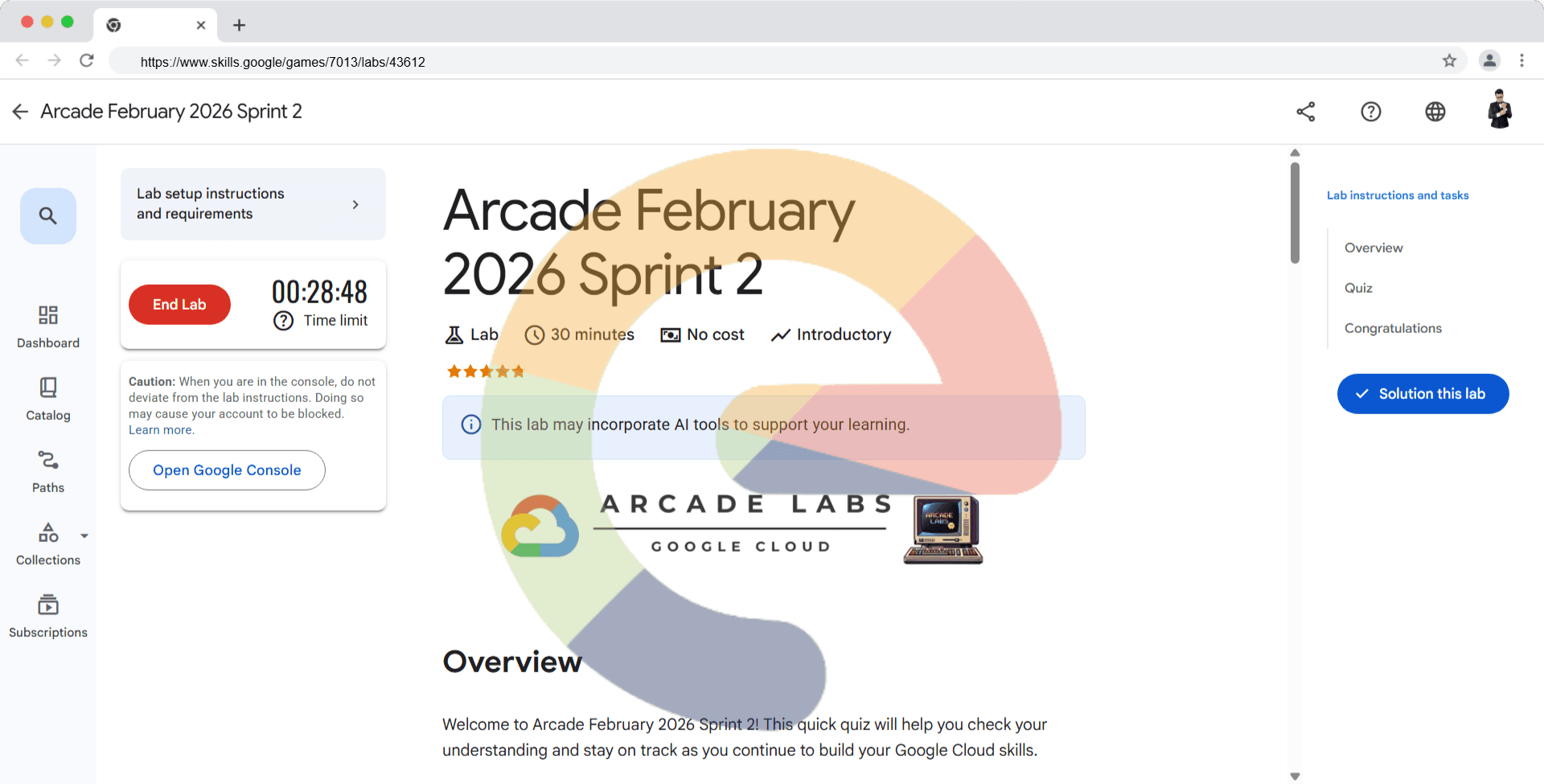Reload the page with browser refresh
Image resolution: width=1544 pixels, height=784 pixels.
tap(87, 61)
